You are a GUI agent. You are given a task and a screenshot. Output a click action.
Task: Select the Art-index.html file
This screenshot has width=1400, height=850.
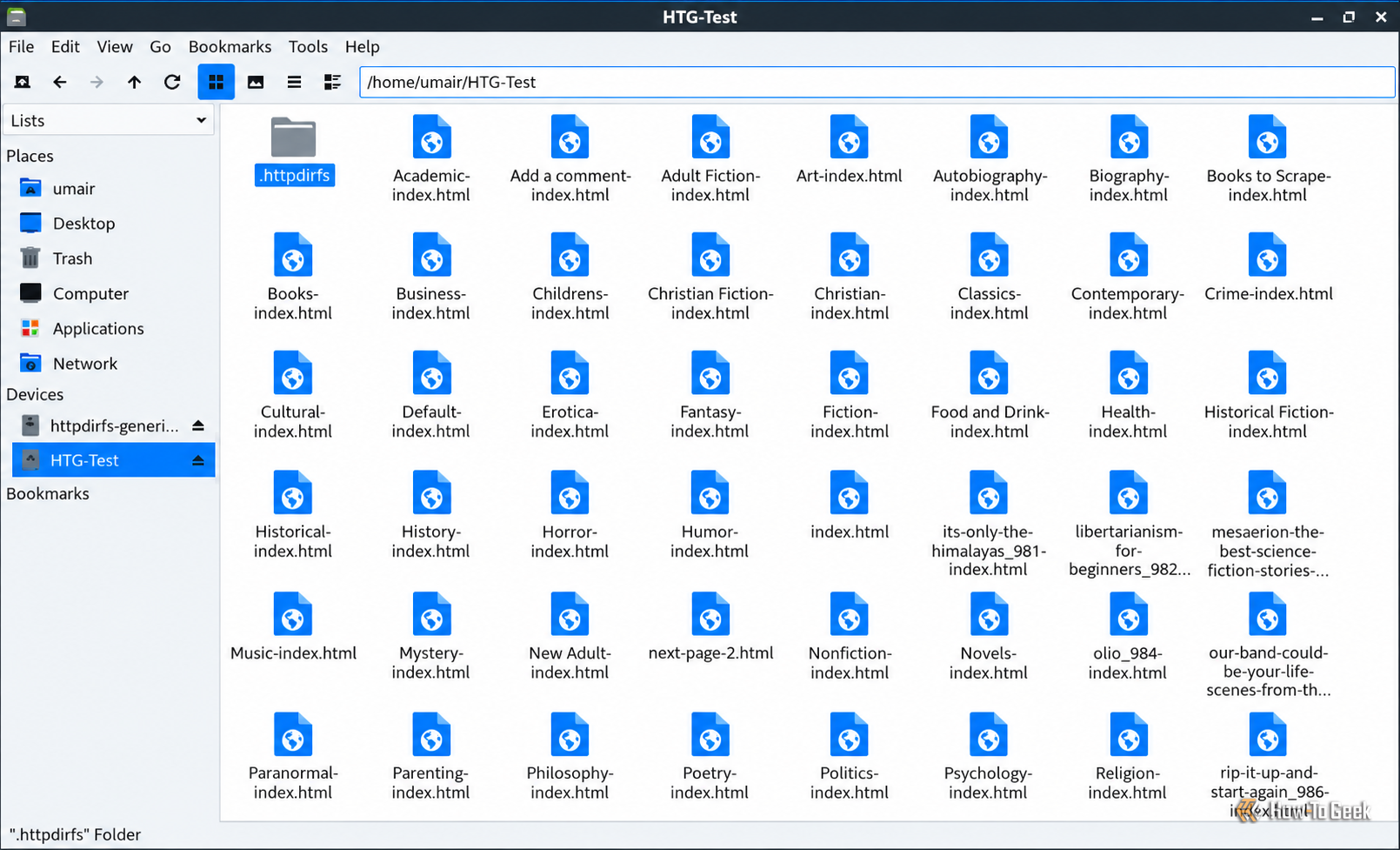850,150
